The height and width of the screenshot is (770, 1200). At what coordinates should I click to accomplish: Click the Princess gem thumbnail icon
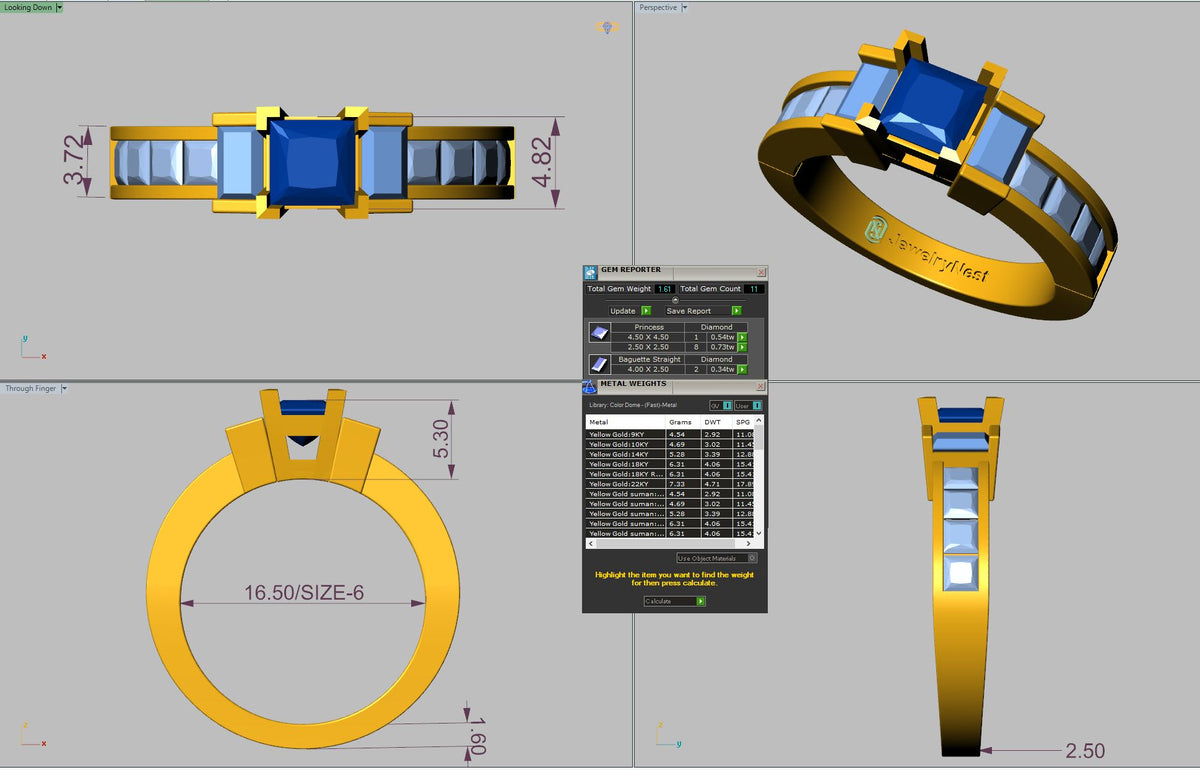tap(600, 333)
